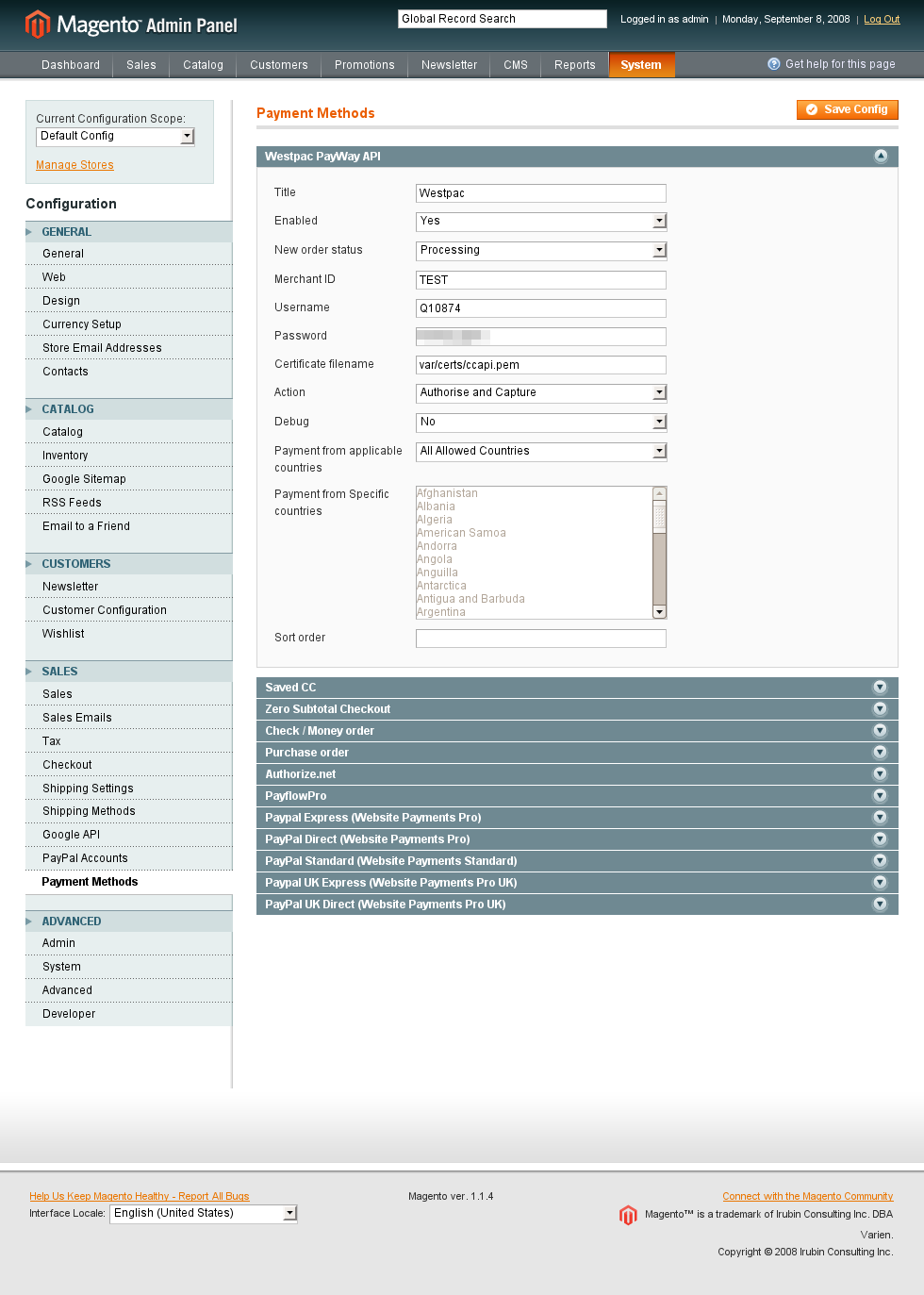Open the CMS menu

[x=516, y=65]
